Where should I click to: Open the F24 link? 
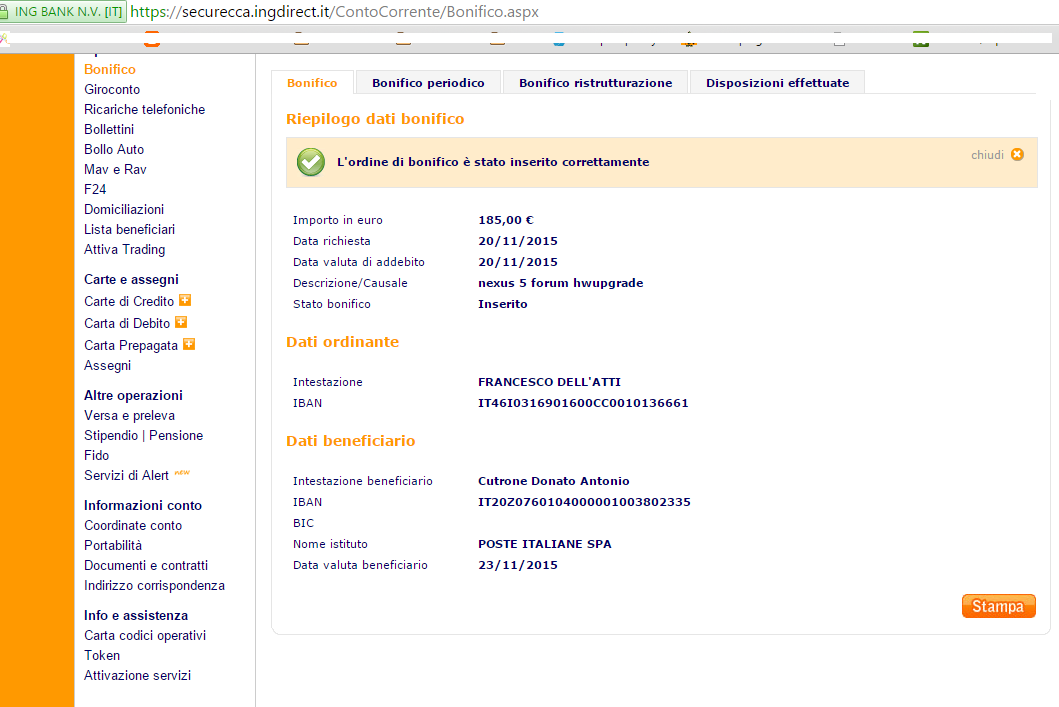click(95, 189)
